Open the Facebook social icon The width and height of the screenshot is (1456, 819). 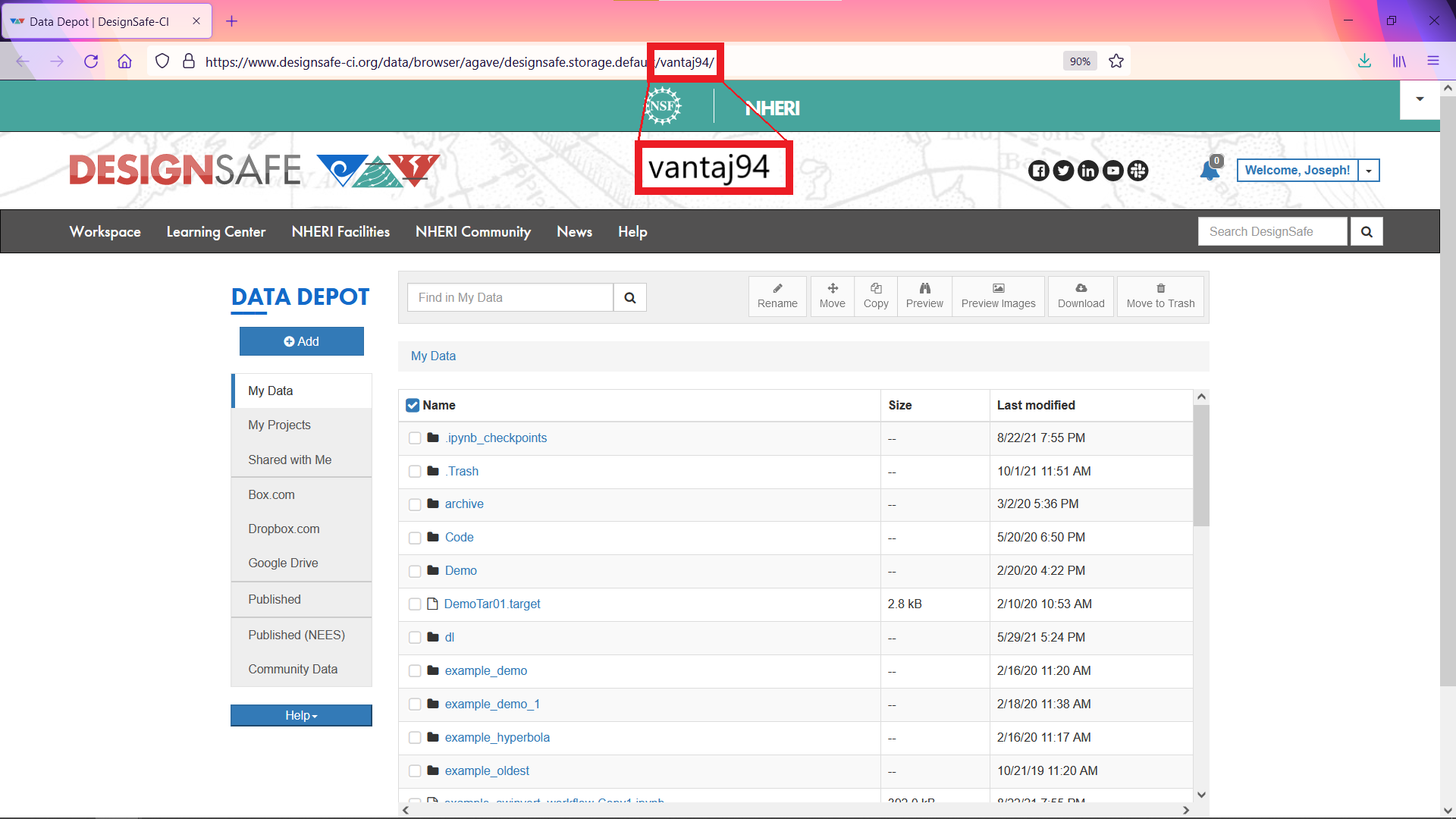[1039, 171]
